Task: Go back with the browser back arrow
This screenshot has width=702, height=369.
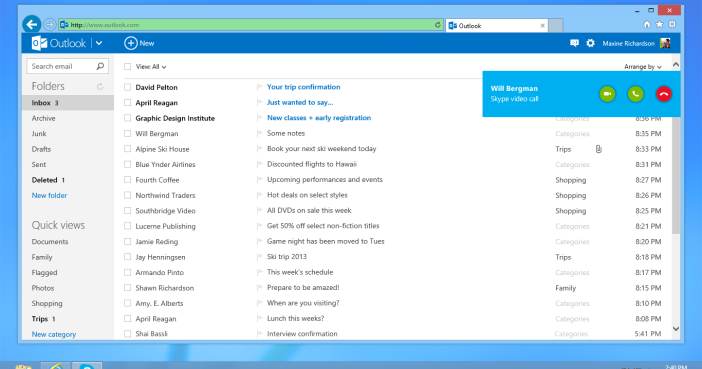Action: 31,24
